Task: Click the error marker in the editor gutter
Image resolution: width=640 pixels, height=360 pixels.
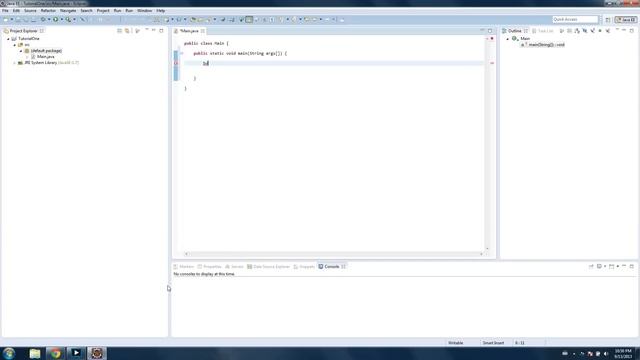Action: pos(176,63)
